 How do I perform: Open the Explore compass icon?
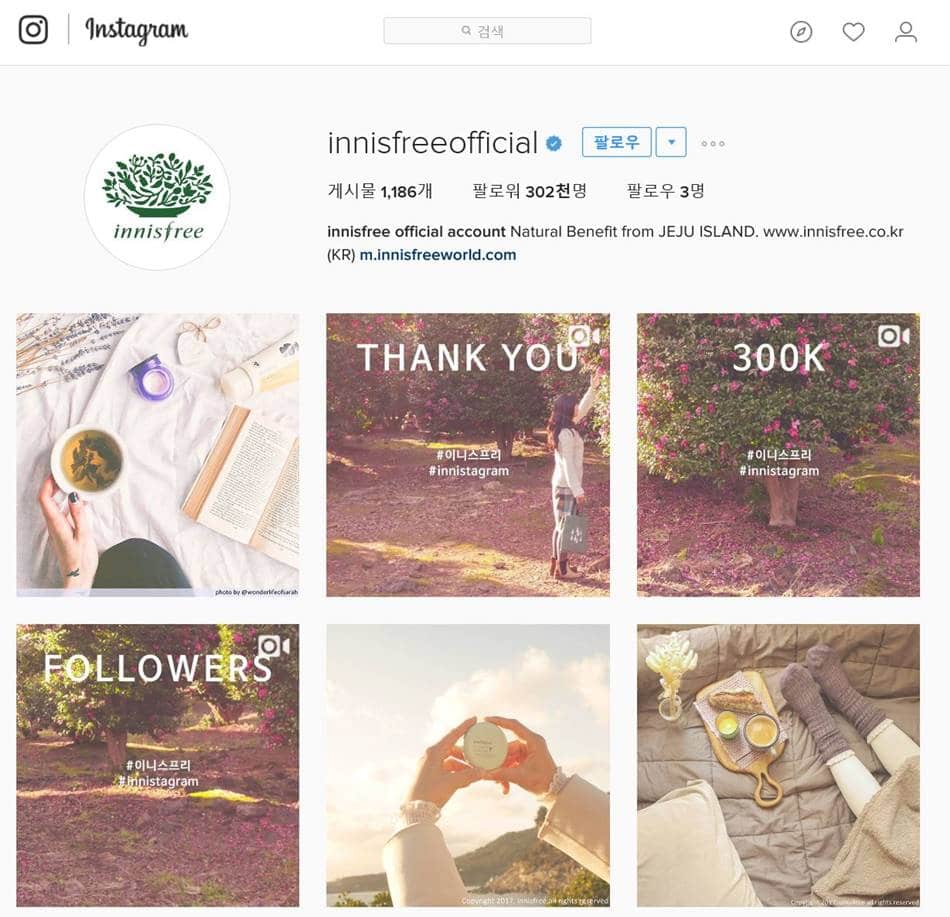point(801,31)
